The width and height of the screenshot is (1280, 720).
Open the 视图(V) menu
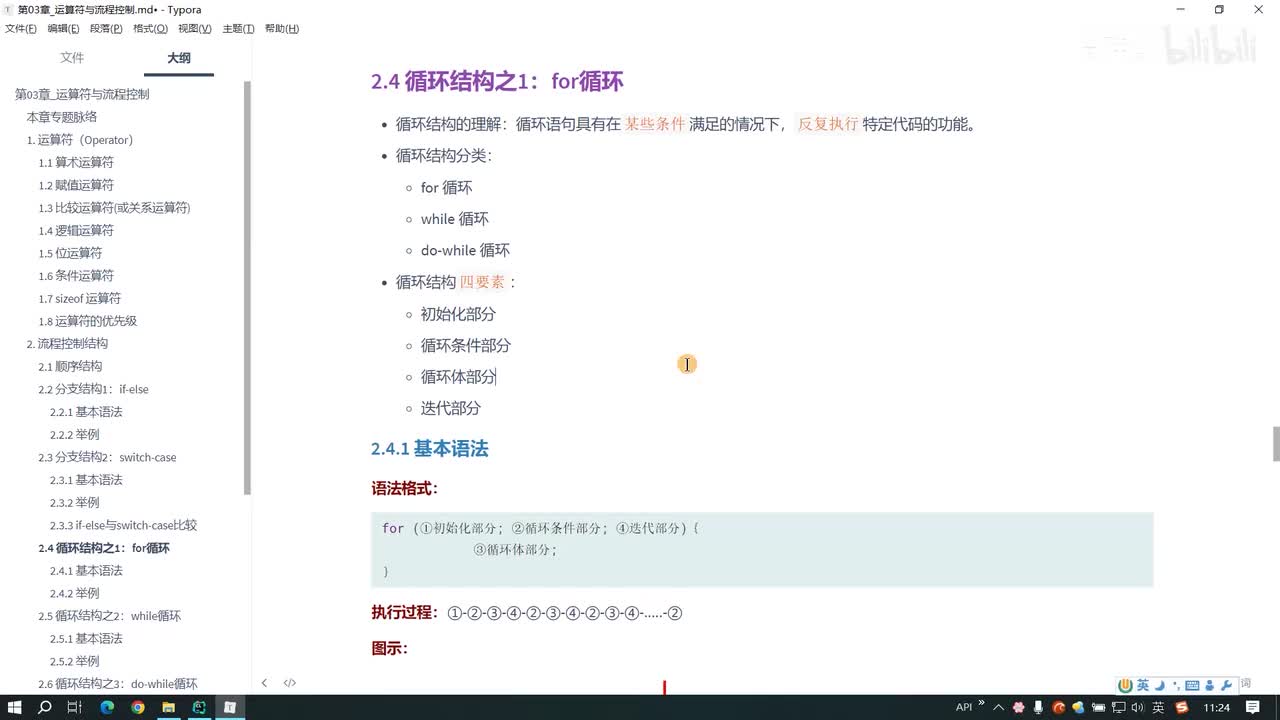pos(195,29)
